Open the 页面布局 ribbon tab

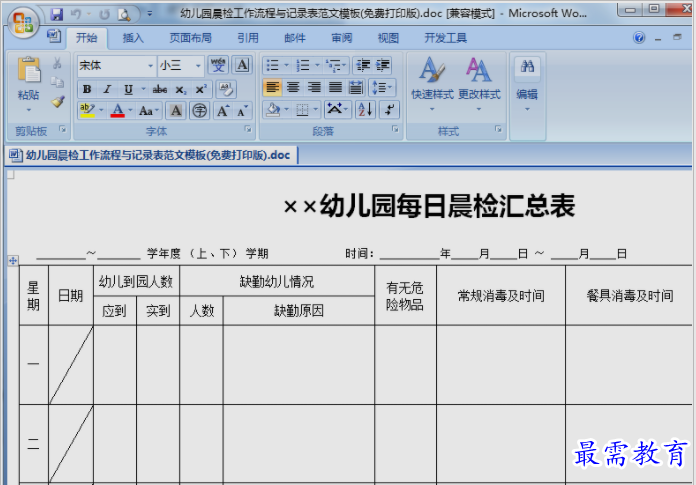[x=190, y=38]
